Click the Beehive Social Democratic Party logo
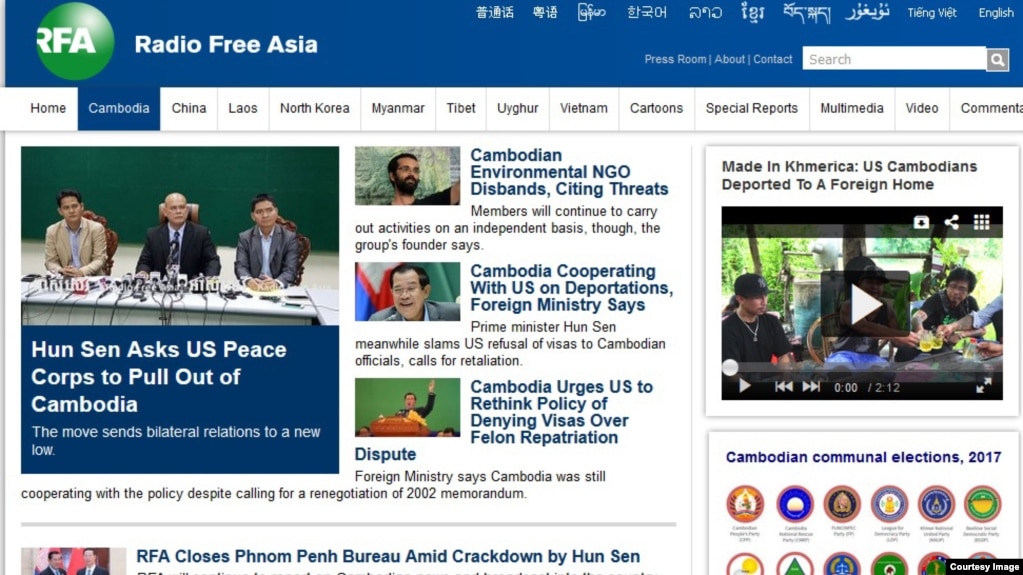 [x=983, y=504]
